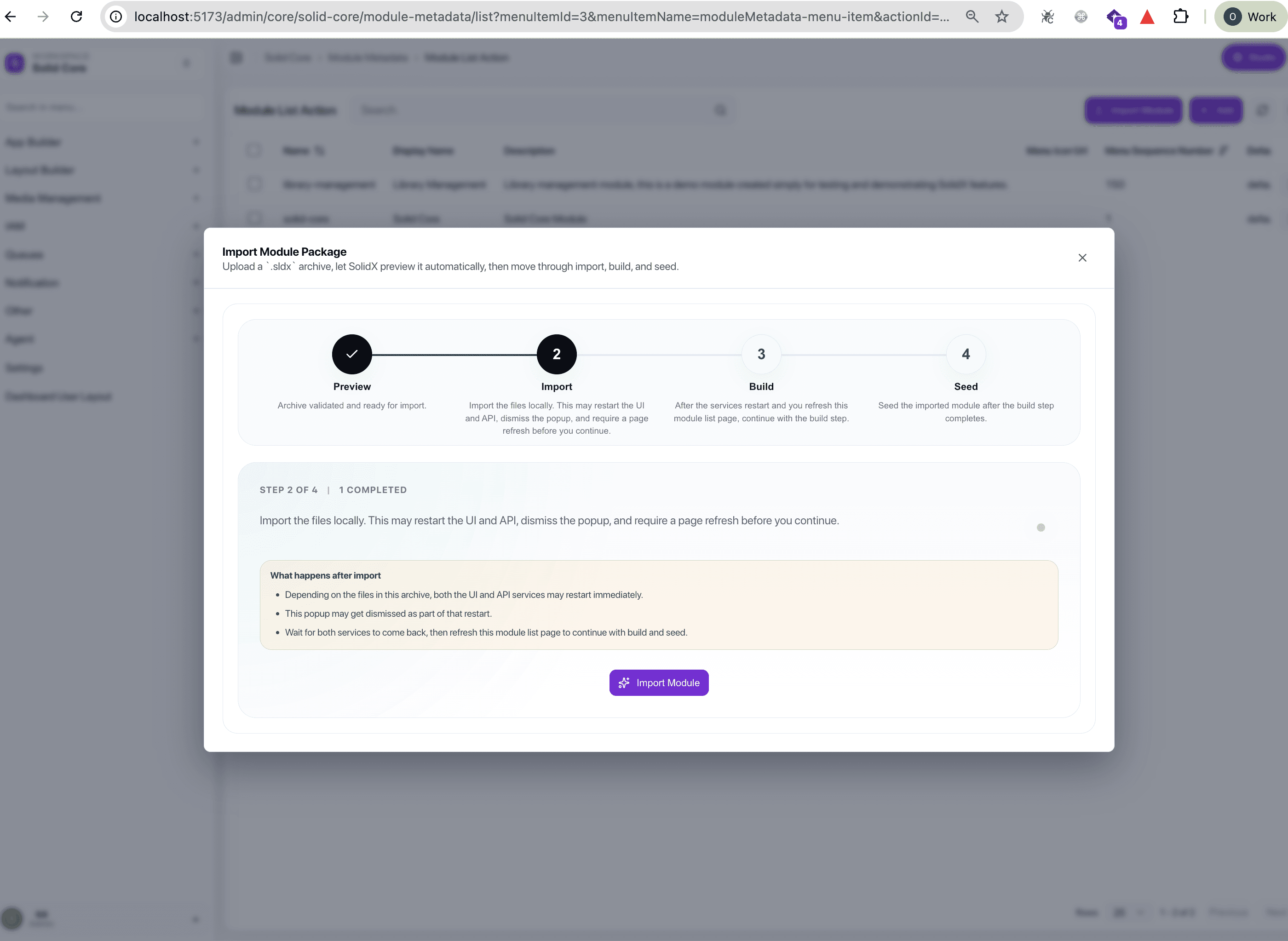
Task: Reload the page with browser refresh icon
Action: [76, 17]
